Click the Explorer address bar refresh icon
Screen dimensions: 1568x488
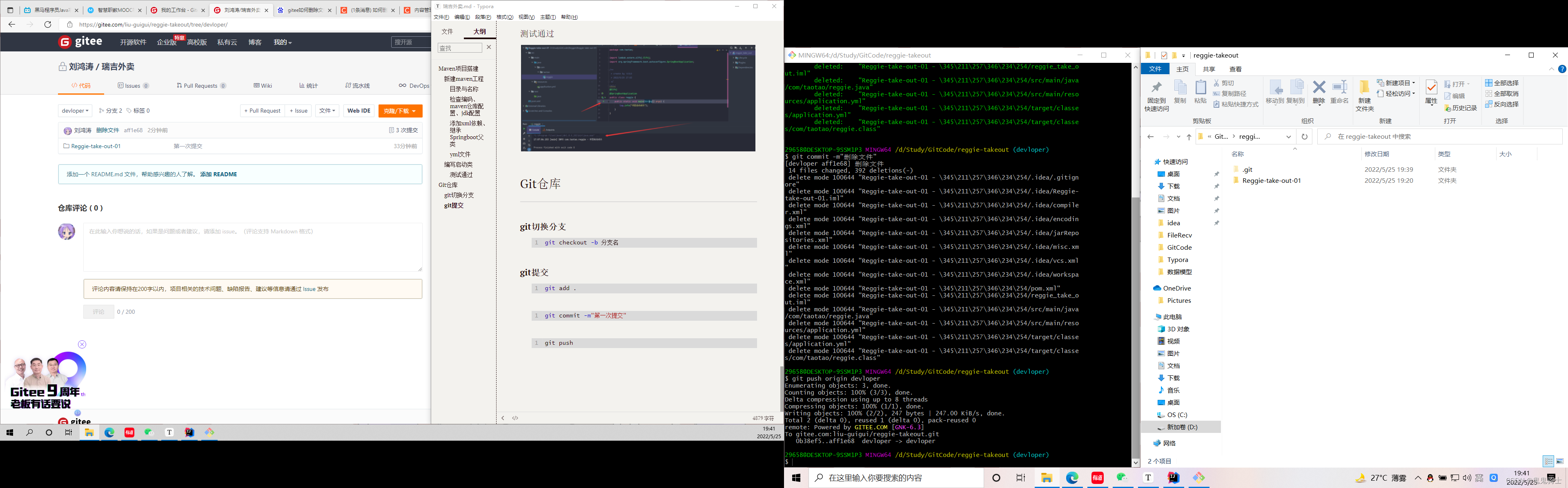pyautogui.click(x=1305, y=136)
